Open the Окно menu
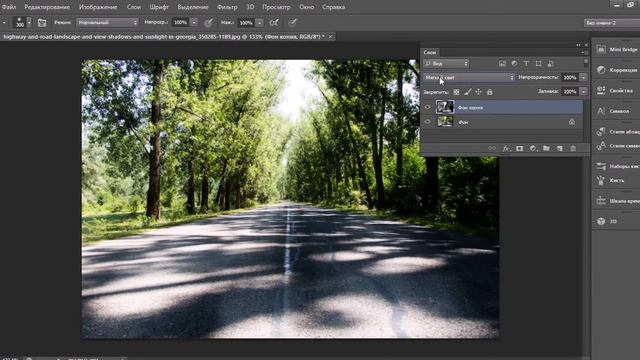Viewport: 640px width, 360px height. click(x=307, y=7)
